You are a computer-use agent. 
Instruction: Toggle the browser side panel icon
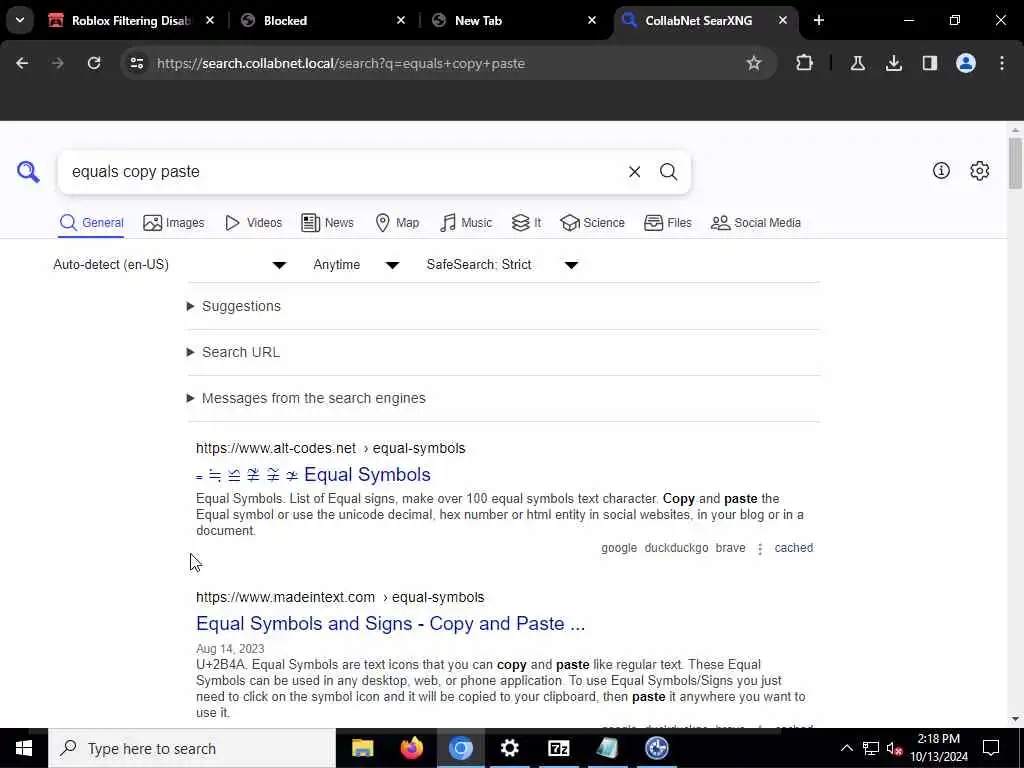tap(929, 63)
